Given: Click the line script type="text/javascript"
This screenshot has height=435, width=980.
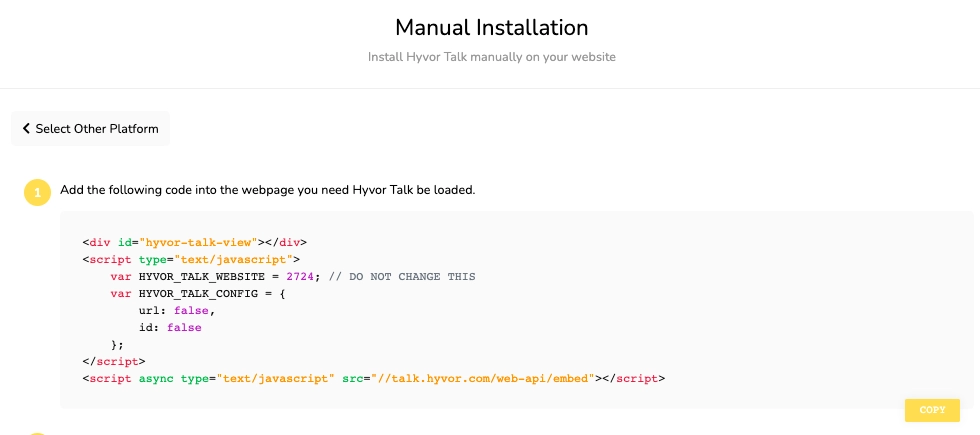Looking at the screenshot, I should coord(191,259).
